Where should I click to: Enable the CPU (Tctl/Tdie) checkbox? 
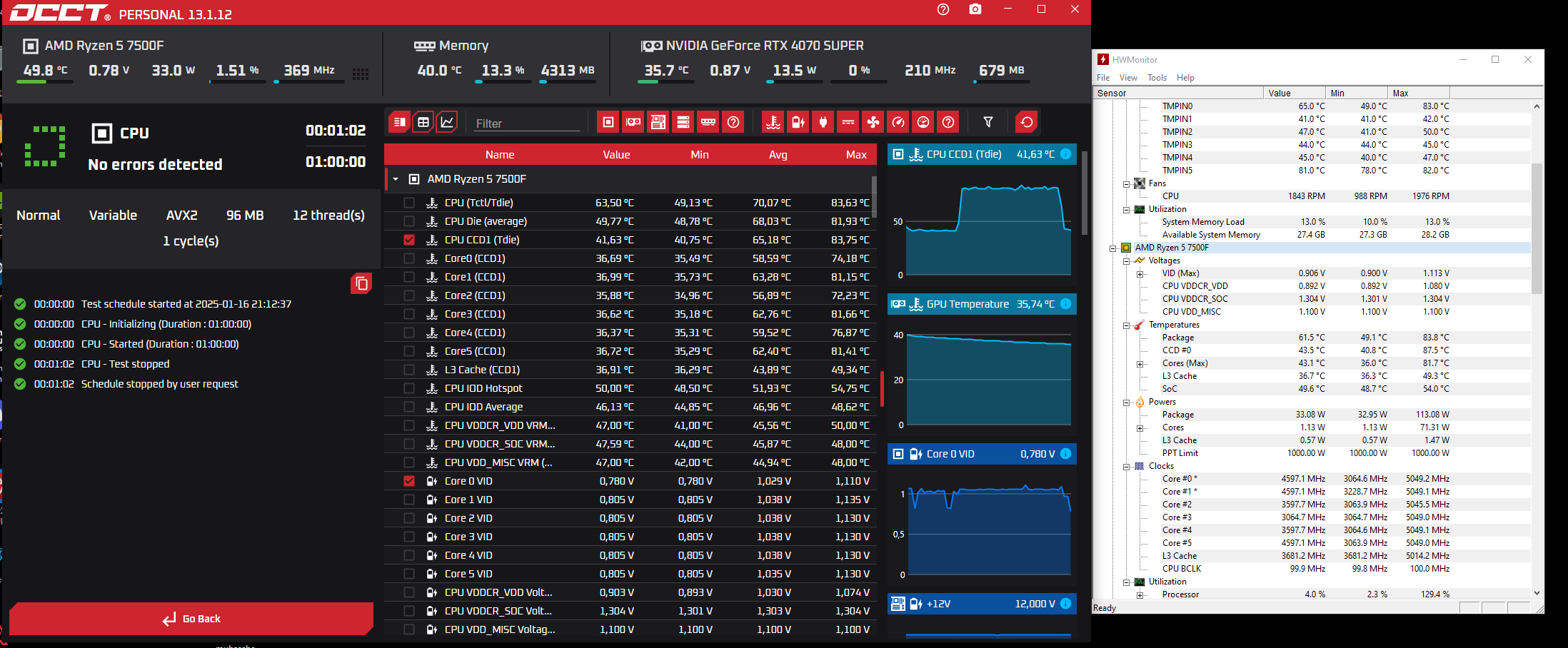click(x=409, y=203)
